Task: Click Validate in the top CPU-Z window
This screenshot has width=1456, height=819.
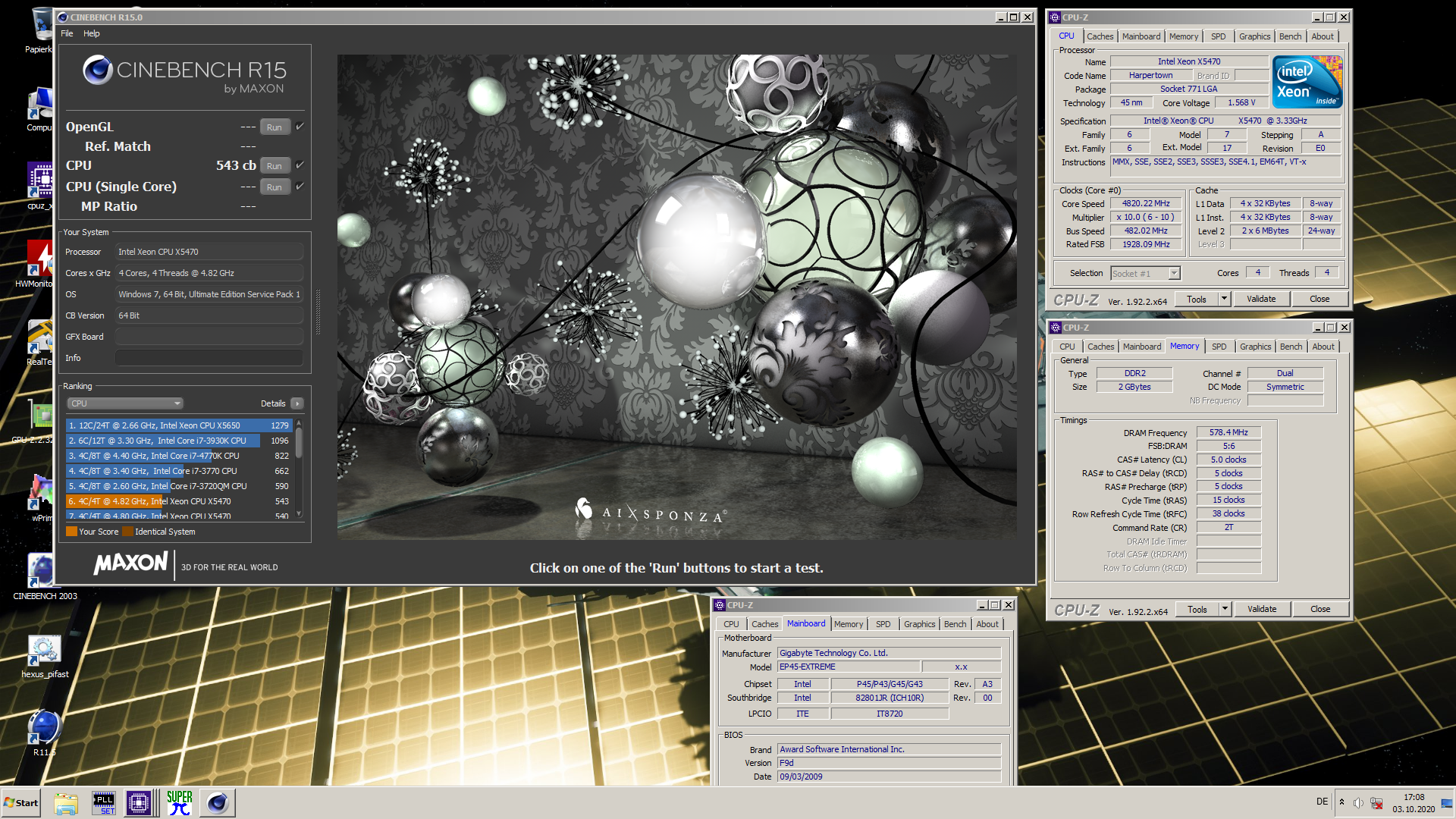Action: (1261, 299)
